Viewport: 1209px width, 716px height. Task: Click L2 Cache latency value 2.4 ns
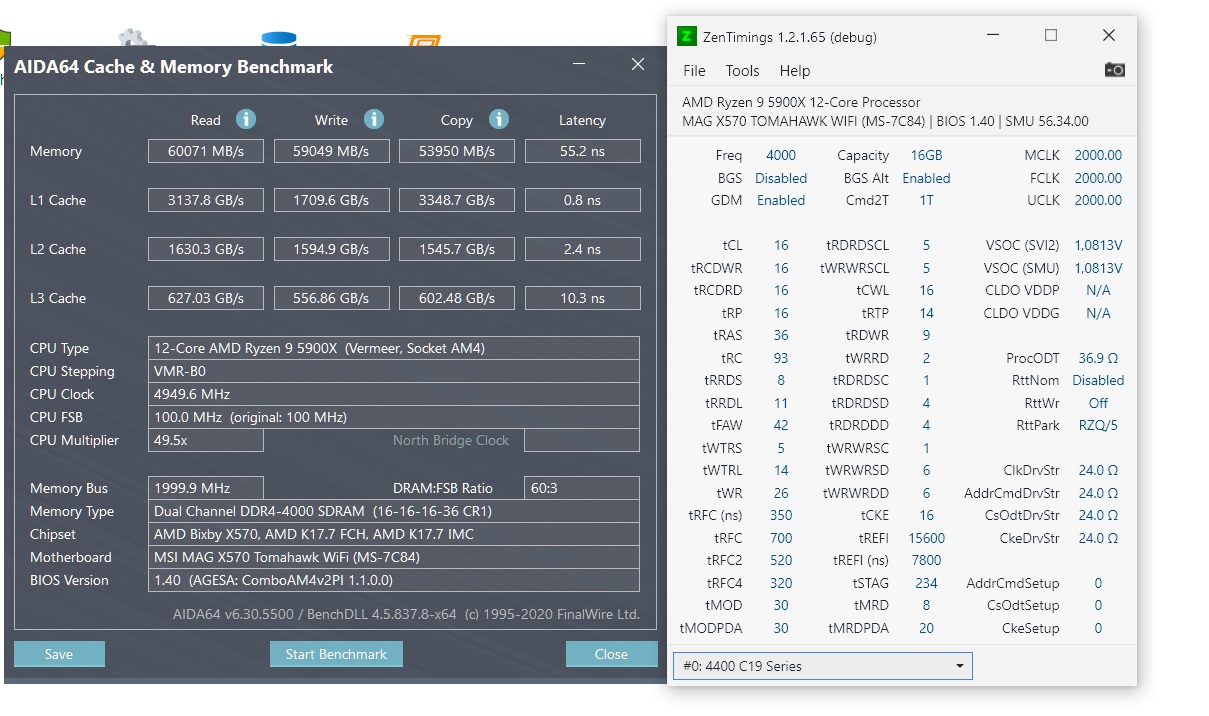[x=582, y=249]
